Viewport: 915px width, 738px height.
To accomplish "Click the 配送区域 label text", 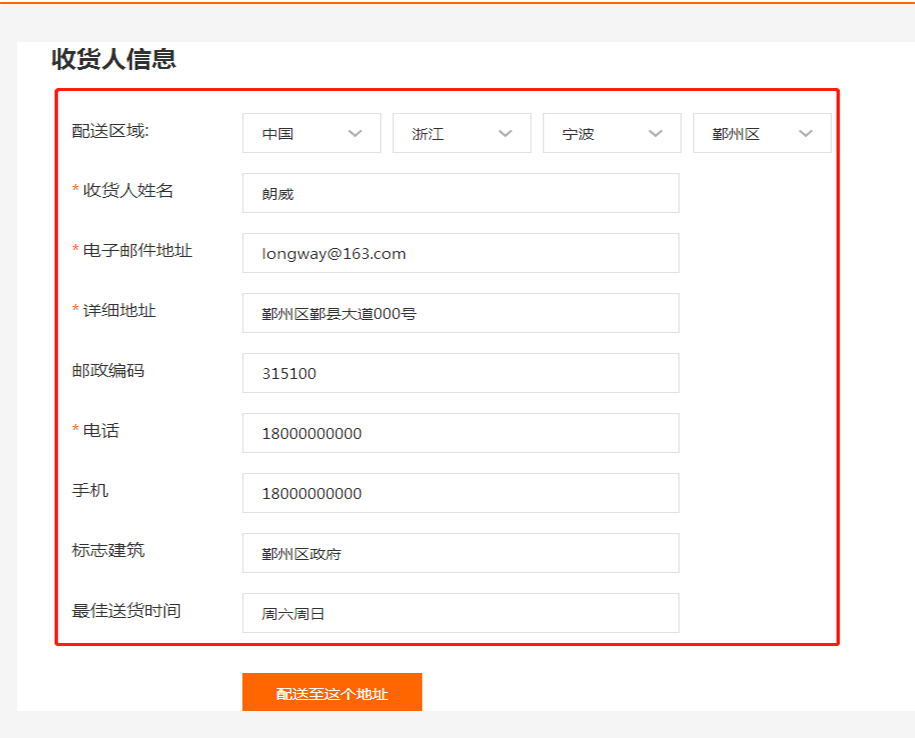I will pyautogui.click(x=110, y=131).
